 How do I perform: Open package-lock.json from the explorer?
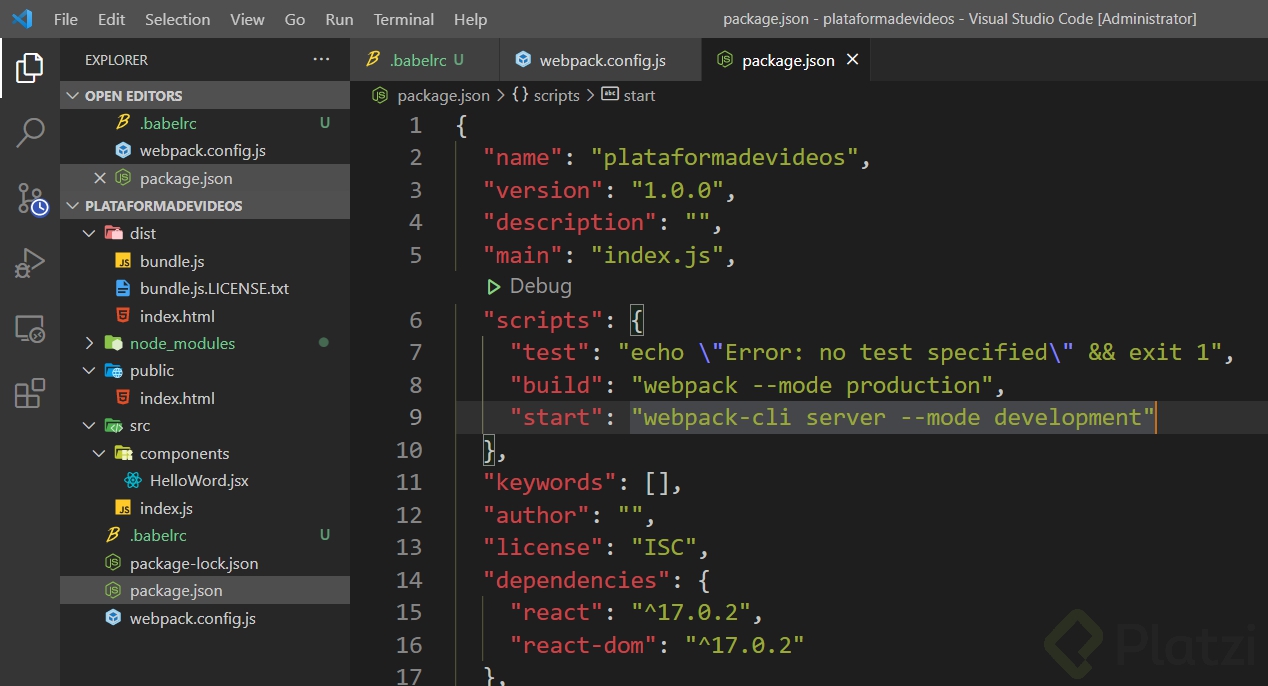(x=194, y=563)
